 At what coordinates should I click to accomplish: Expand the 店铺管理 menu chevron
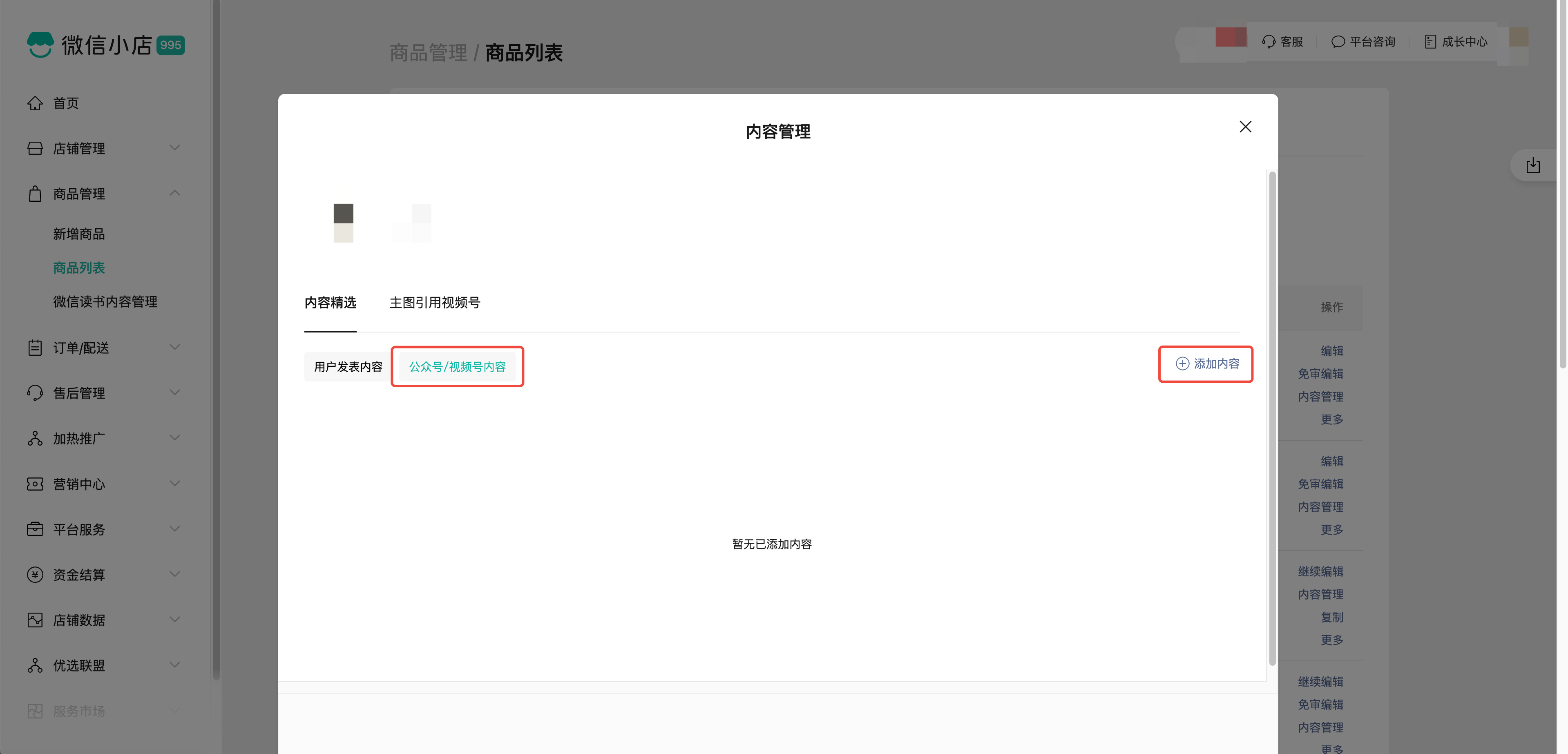coord(175,148)
